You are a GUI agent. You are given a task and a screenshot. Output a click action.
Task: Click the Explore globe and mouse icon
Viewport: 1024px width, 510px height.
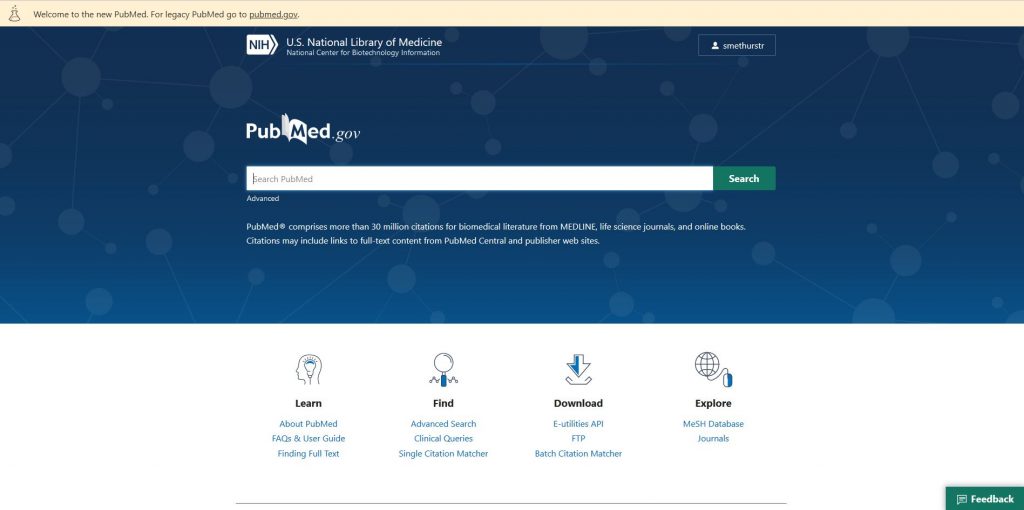713,369
